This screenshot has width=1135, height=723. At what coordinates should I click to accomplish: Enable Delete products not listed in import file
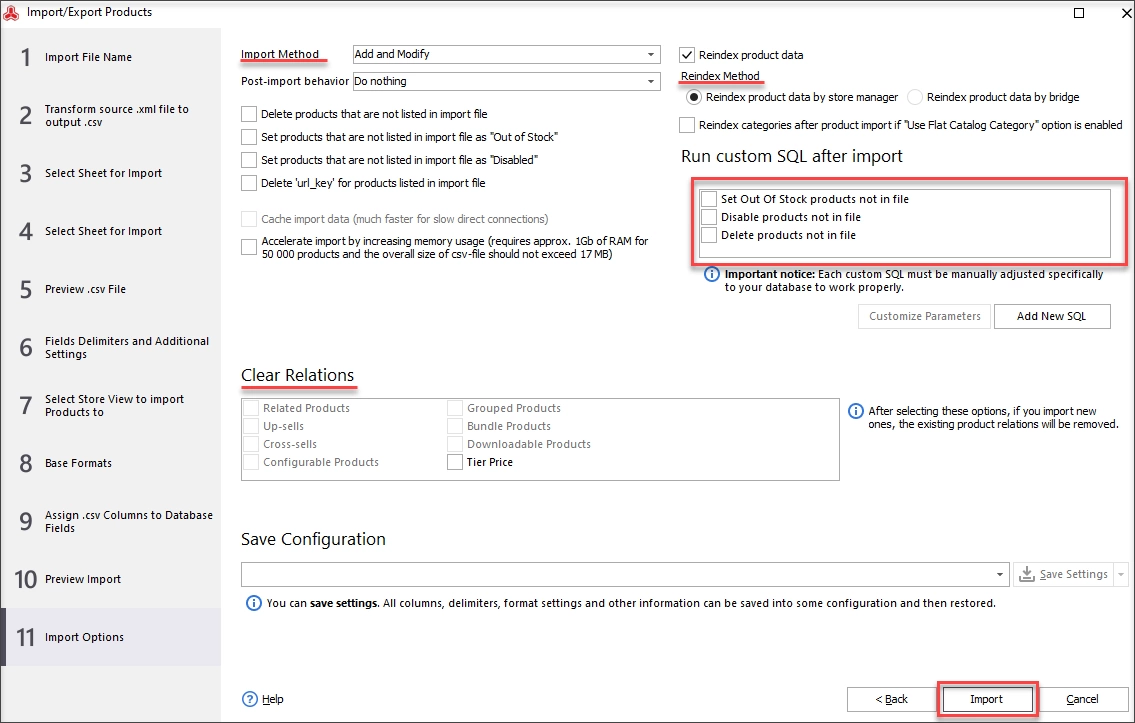[249, 114]
